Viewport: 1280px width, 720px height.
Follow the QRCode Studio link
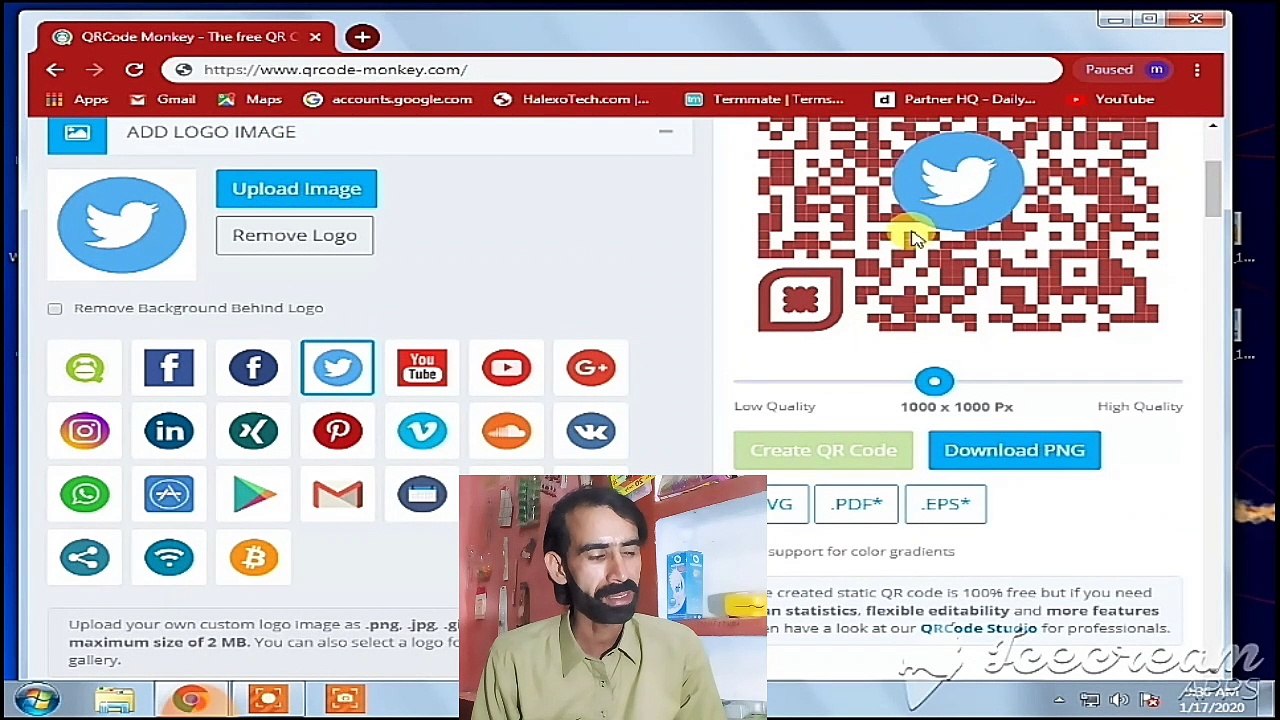click(x=978, y=628)
